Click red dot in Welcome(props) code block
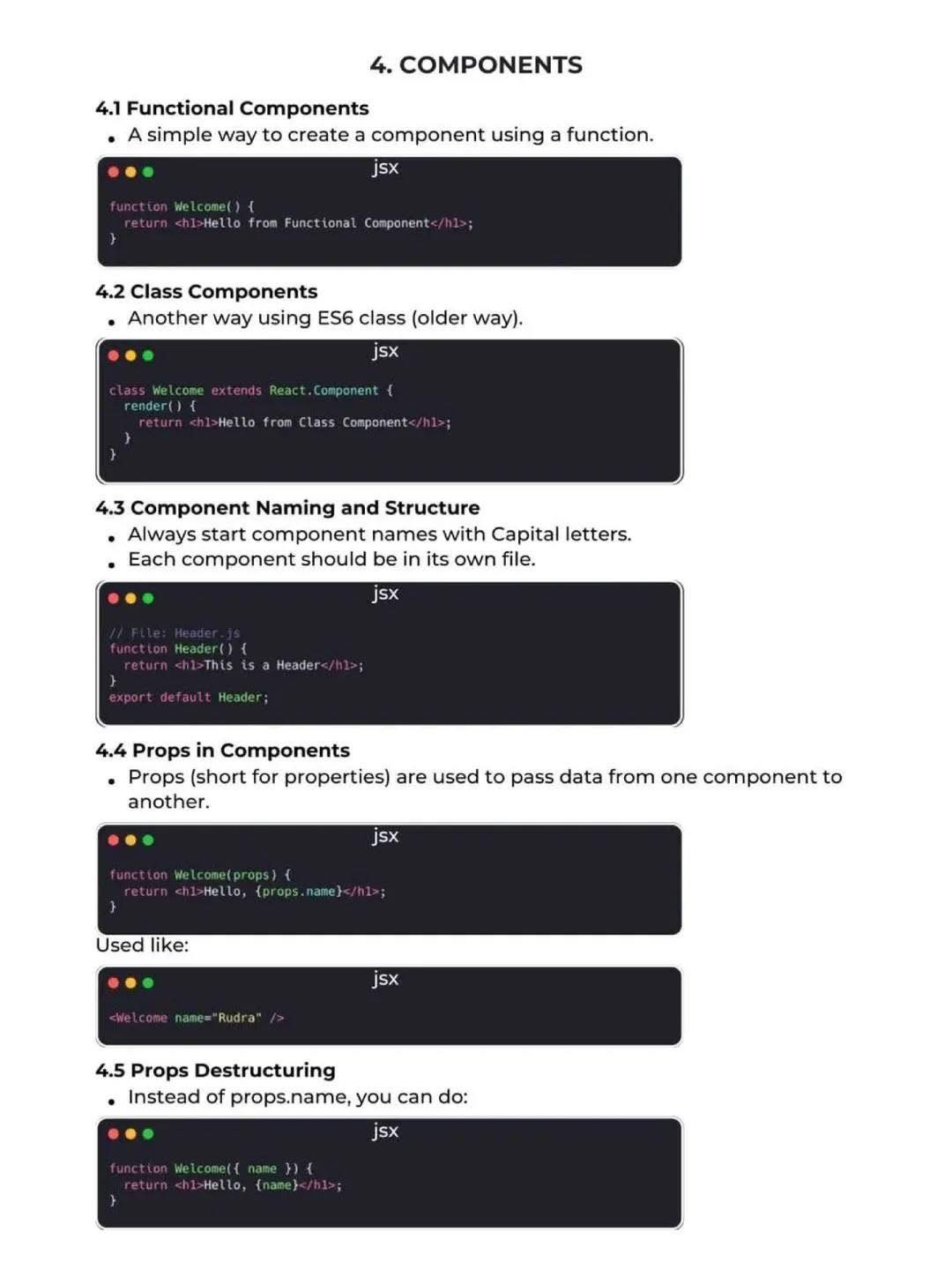Screen dimensions: 952x1270 click(114, 840)
